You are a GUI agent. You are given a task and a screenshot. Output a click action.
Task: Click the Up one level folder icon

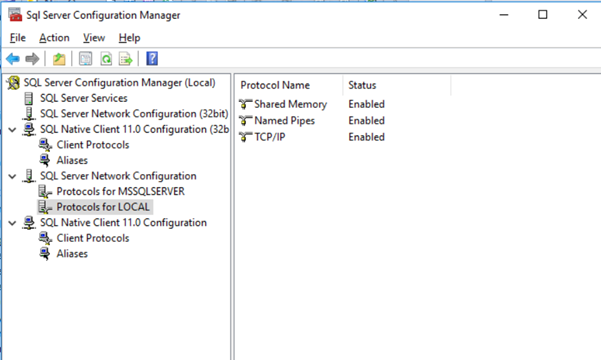tap(59, 59)
